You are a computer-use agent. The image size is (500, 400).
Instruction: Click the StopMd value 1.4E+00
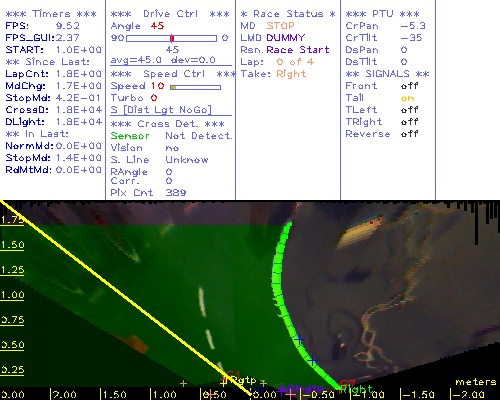point(79,158)
